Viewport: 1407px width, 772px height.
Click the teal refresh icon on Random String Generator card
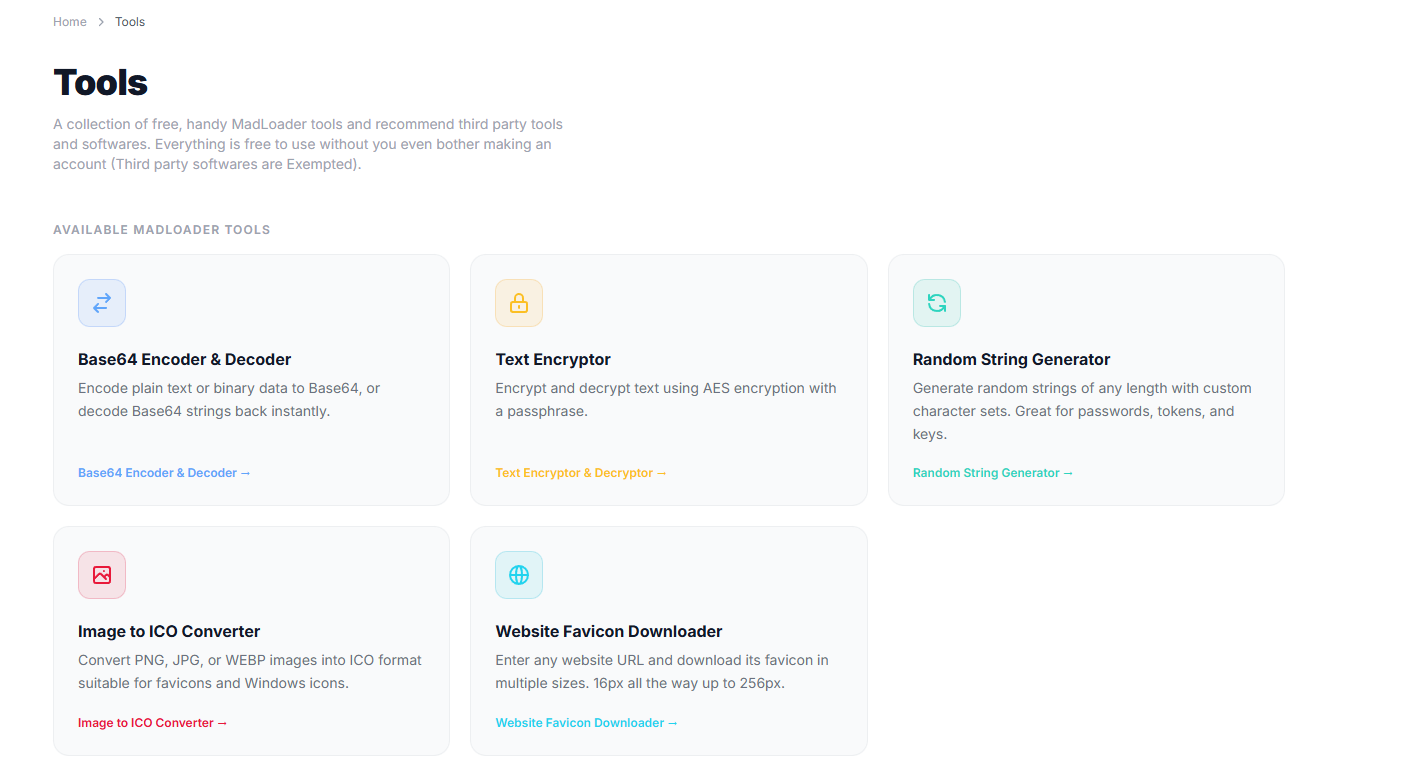click(936, 302)
